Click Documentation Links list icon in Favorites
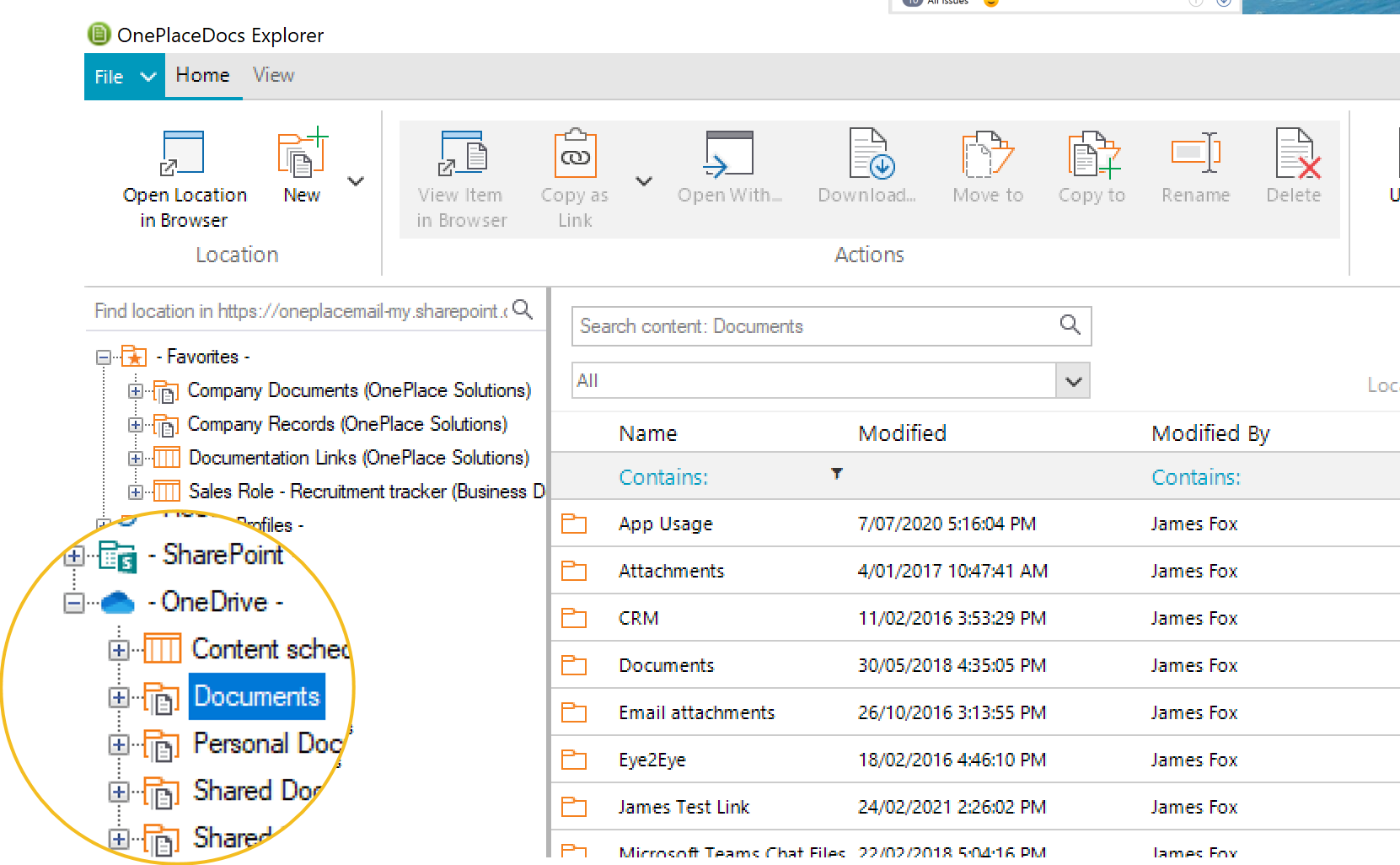The height and width of the screenshot is (865, 1400). (167, 458)
